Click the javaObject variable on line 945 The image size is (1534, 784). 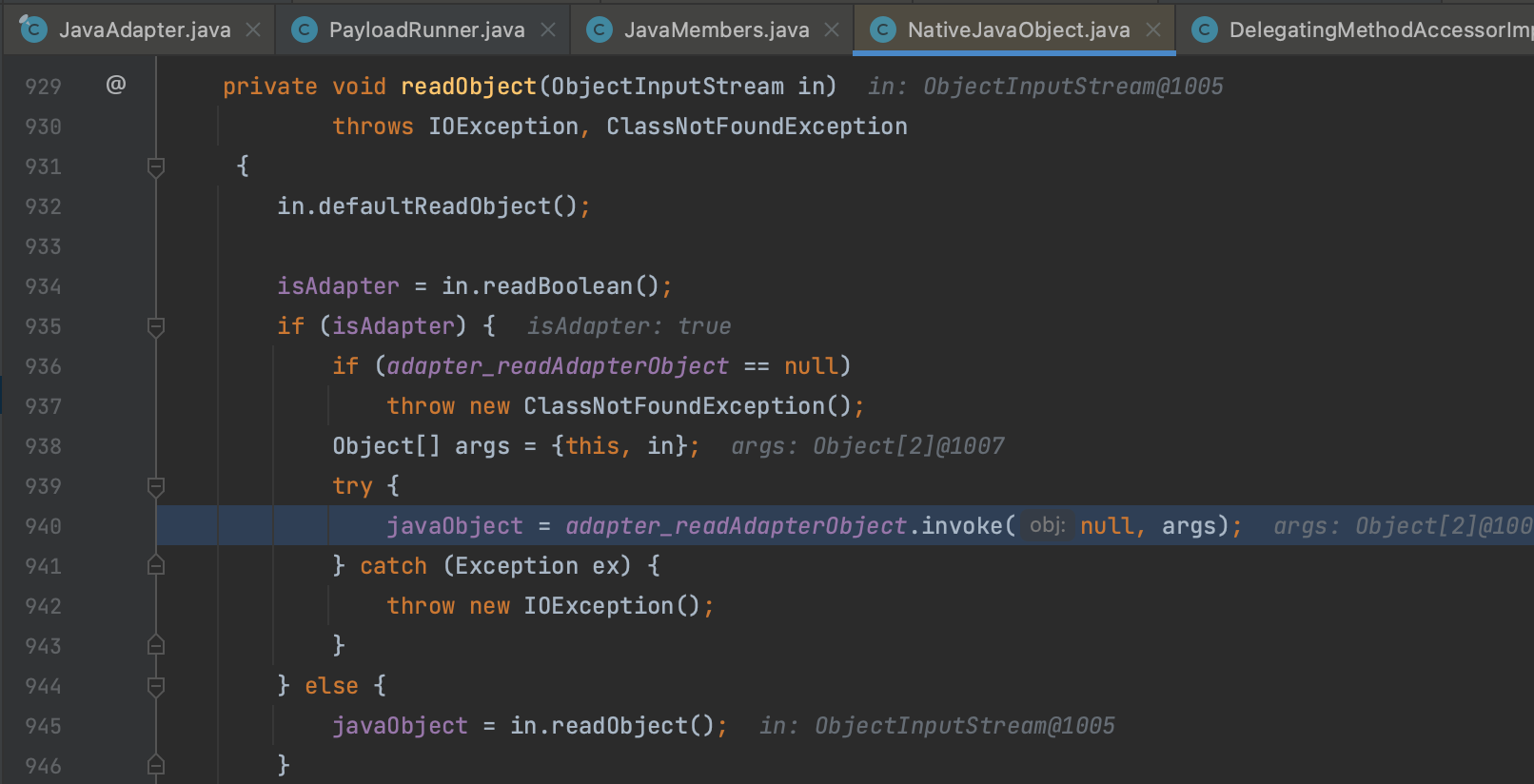[400, 726]
